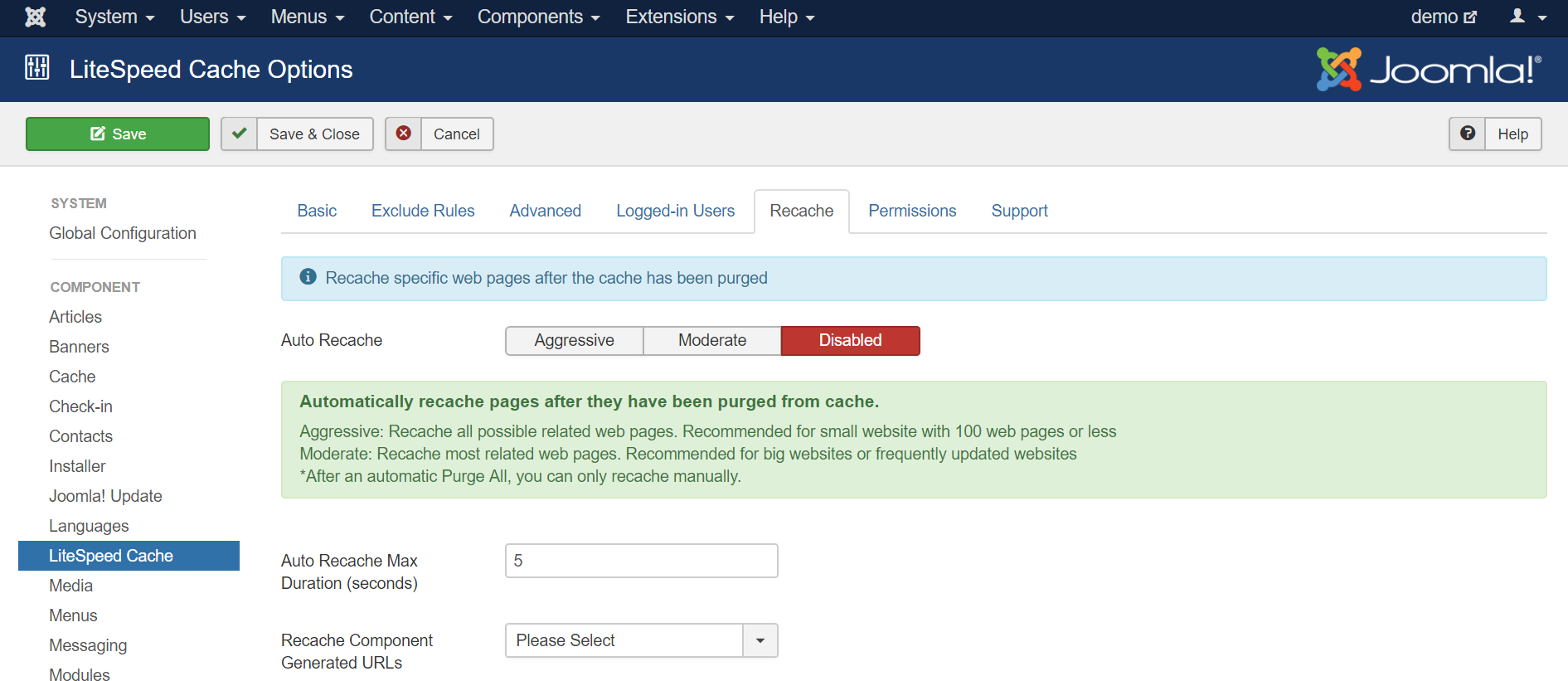Set Auto Recache to Aggressive
This screenshot has width=1568, height=681.
[x=575, y=340]
